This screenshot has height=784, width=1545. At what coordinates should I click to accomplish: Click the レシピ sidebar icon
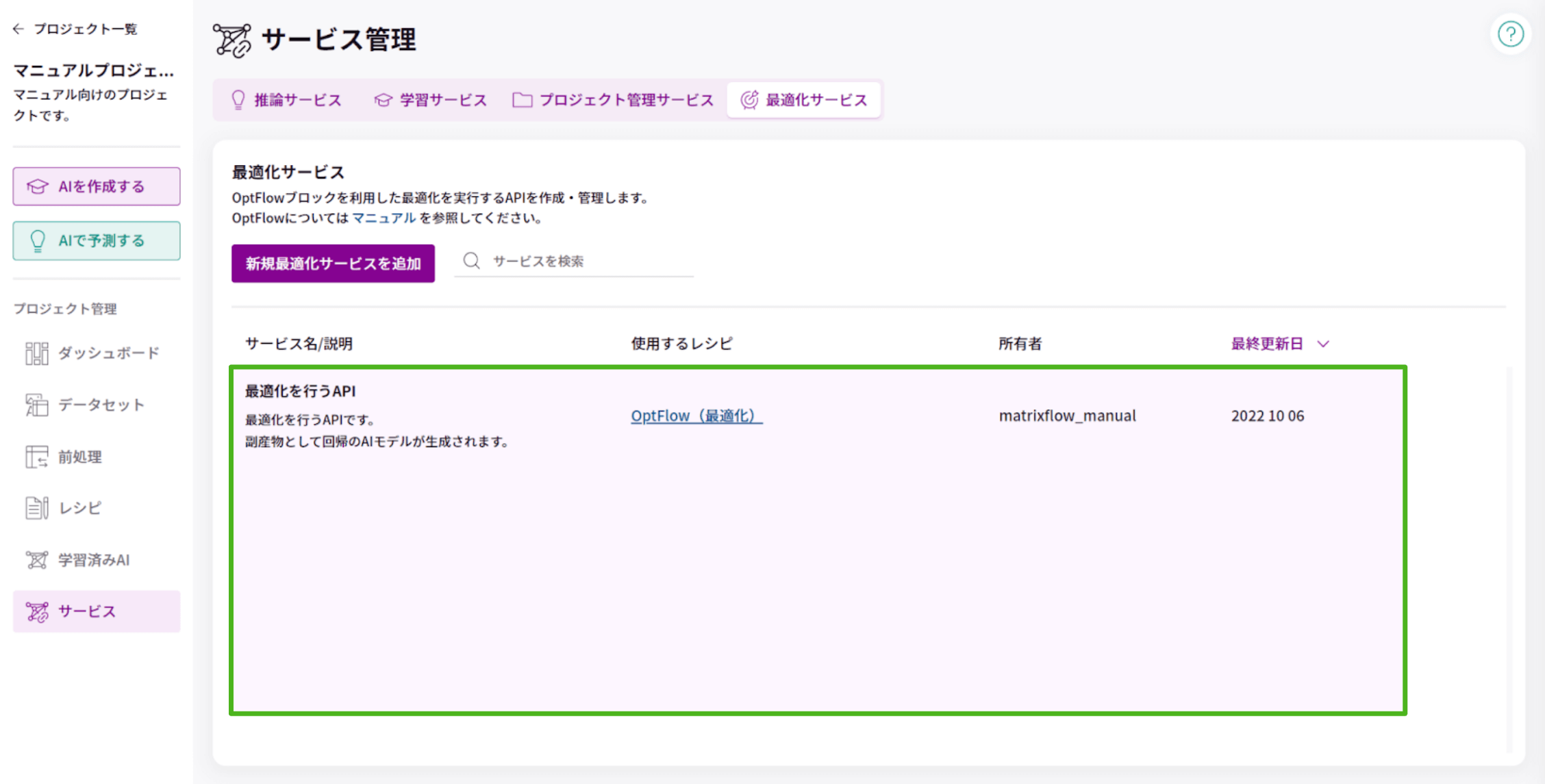(x=37, y=507)
